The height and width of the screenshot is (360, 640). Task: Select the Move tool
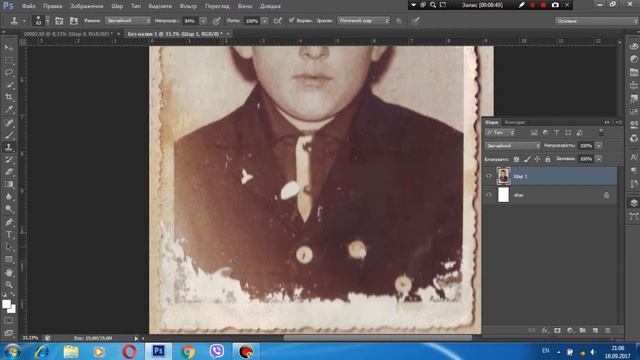coord(9,48)
